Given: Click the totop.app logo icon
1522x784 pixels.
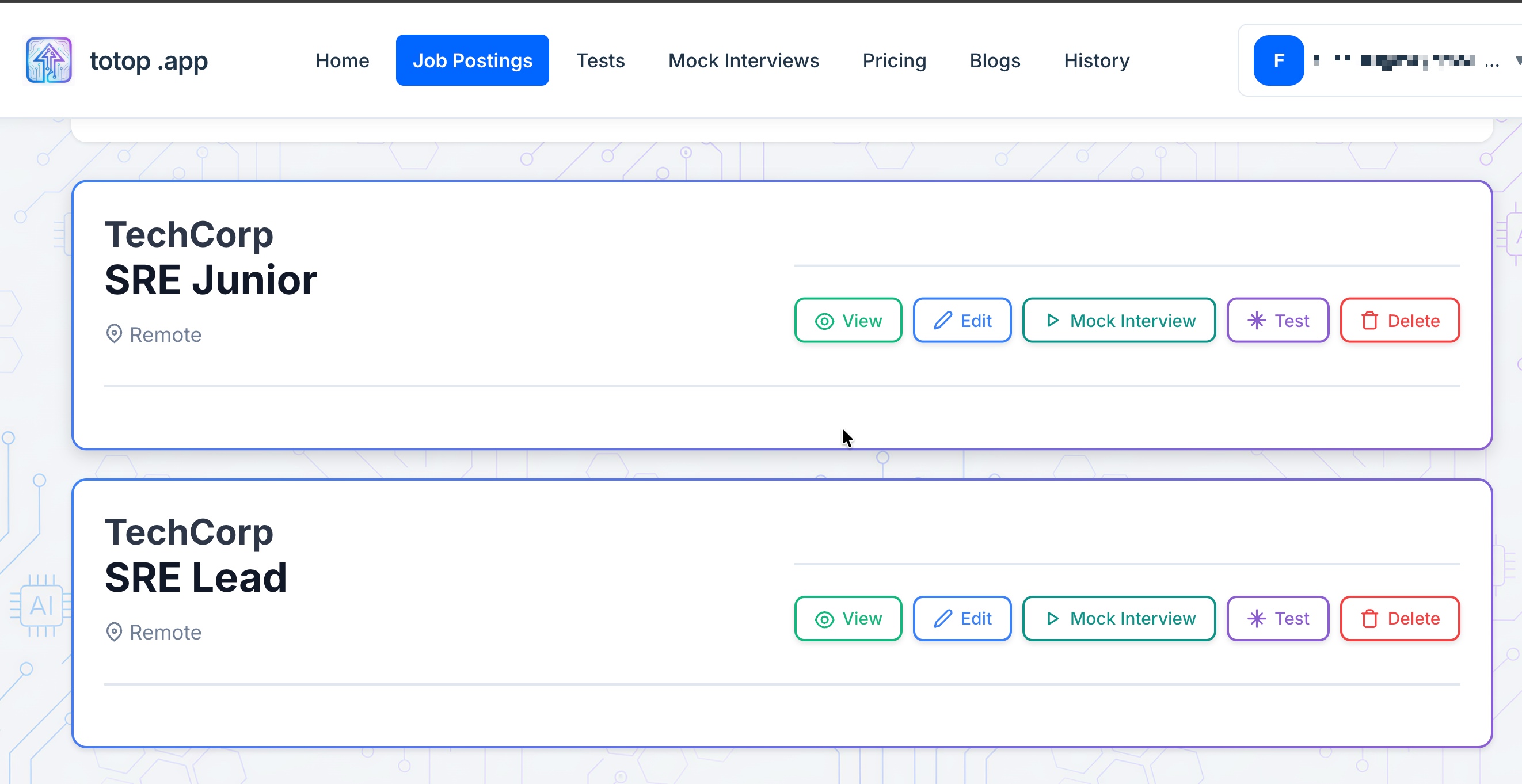Looking at the screenshot, I should pyautogui.click(x=49, y=60).
